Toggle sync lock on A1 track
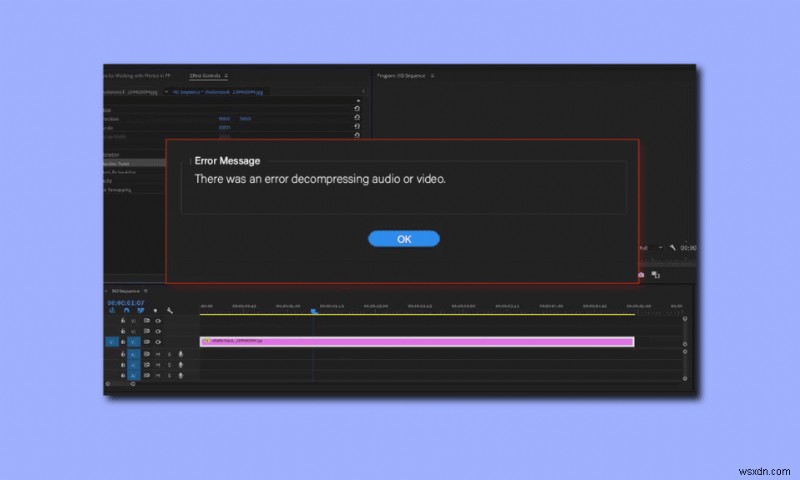This screenshot has width=800, height=480. (x=147, y=354)
